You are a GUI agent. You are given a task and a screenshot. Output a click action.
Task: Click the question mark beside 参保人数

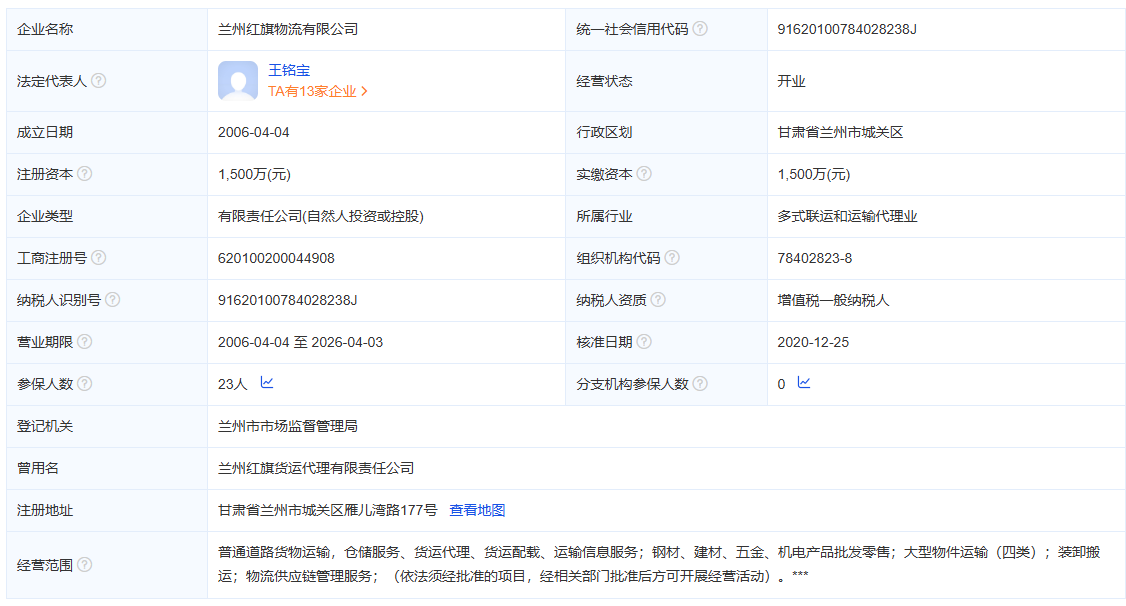[85, 383]
